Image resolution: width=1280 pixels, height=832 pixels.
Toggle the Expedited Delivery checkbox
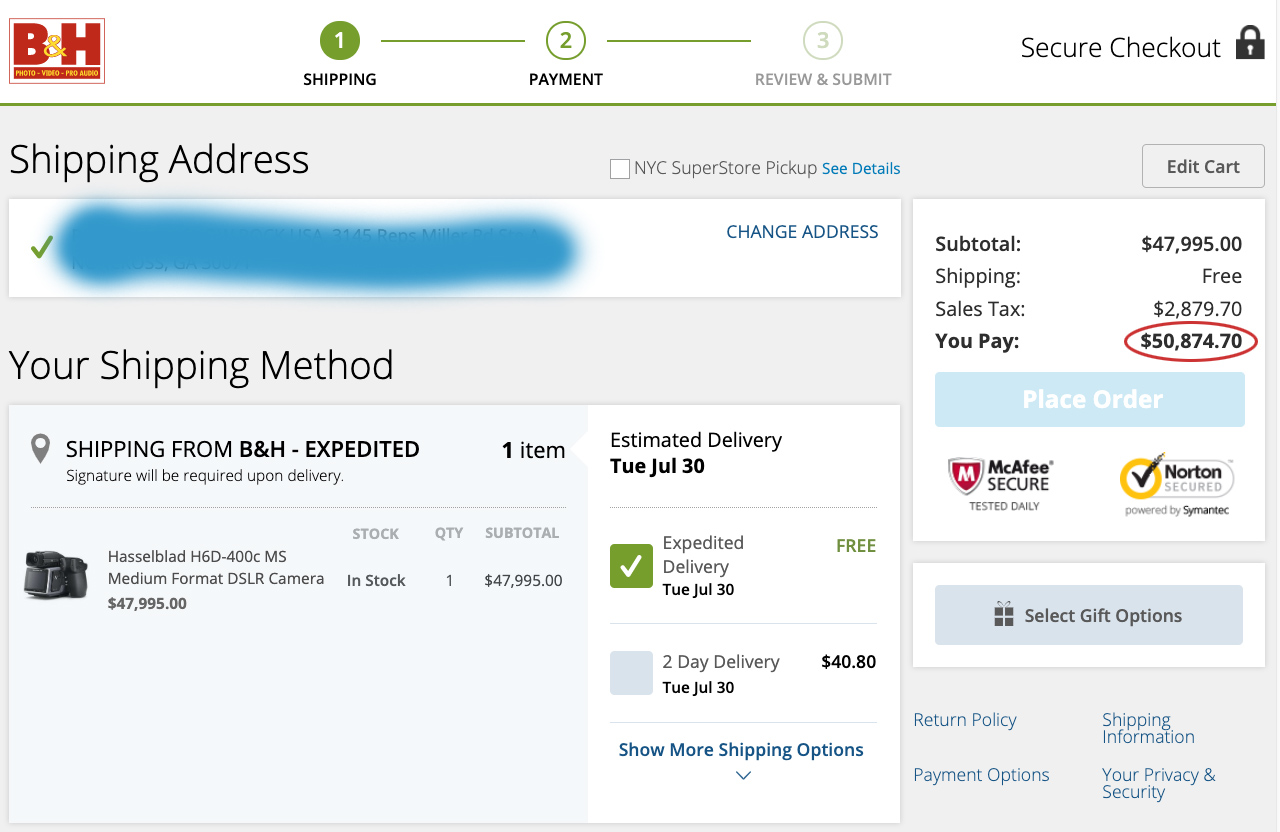(x=631, y=566)
